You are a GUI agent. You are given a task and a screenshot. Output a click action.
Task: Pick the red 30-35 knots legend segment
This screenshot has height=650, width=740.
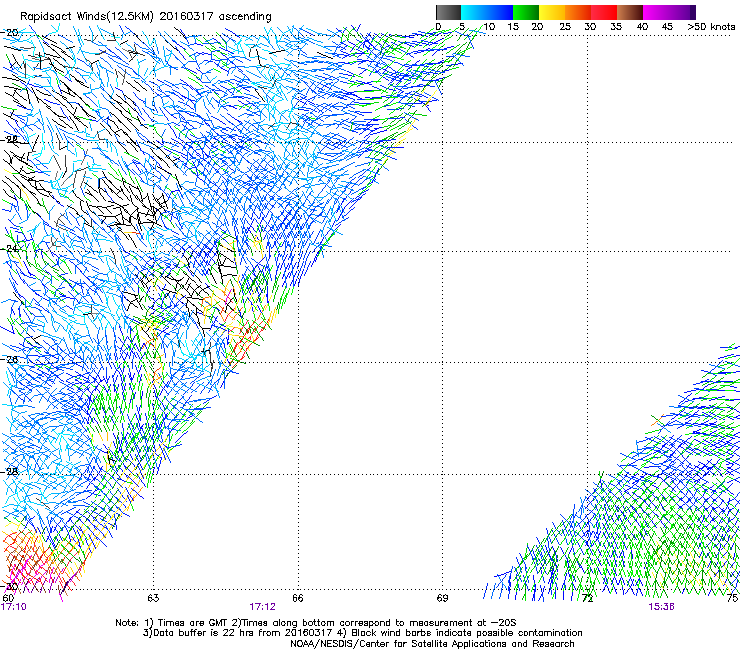tap(604, 12)
